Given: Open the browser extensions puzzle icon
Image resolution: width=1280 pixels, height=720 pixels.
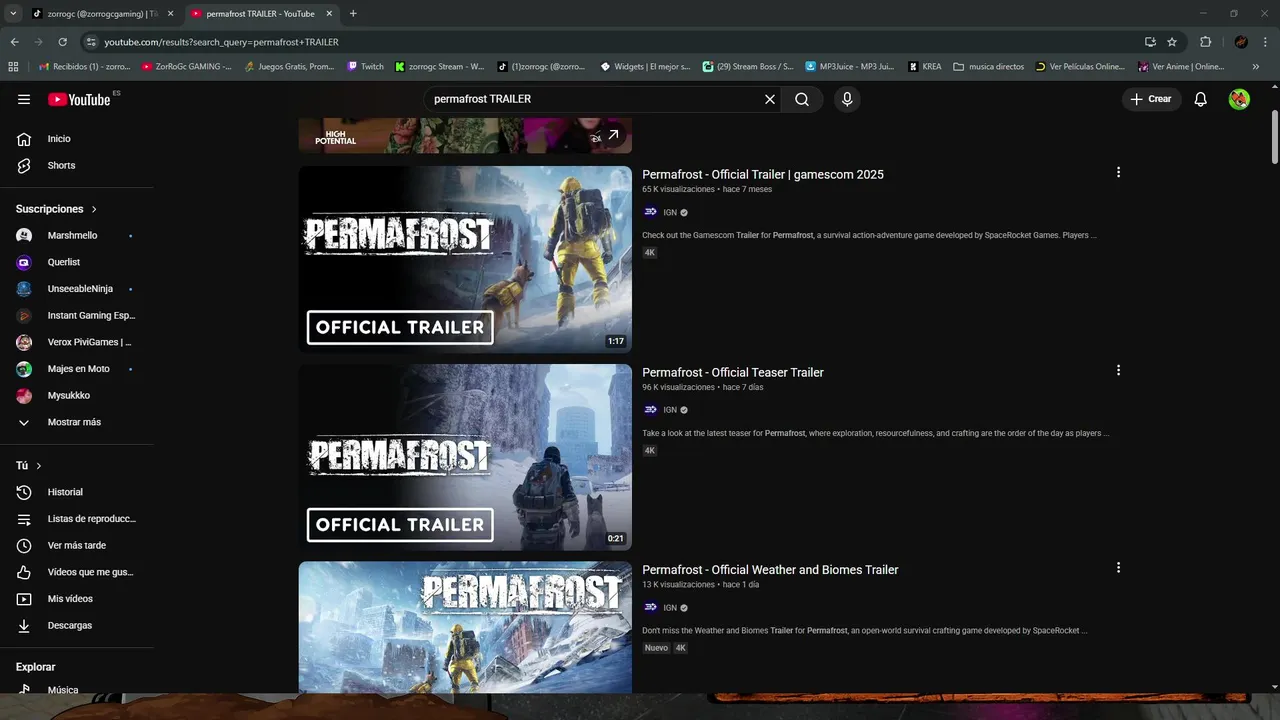Looking at the screenshot, I should tap(1205, 42).
